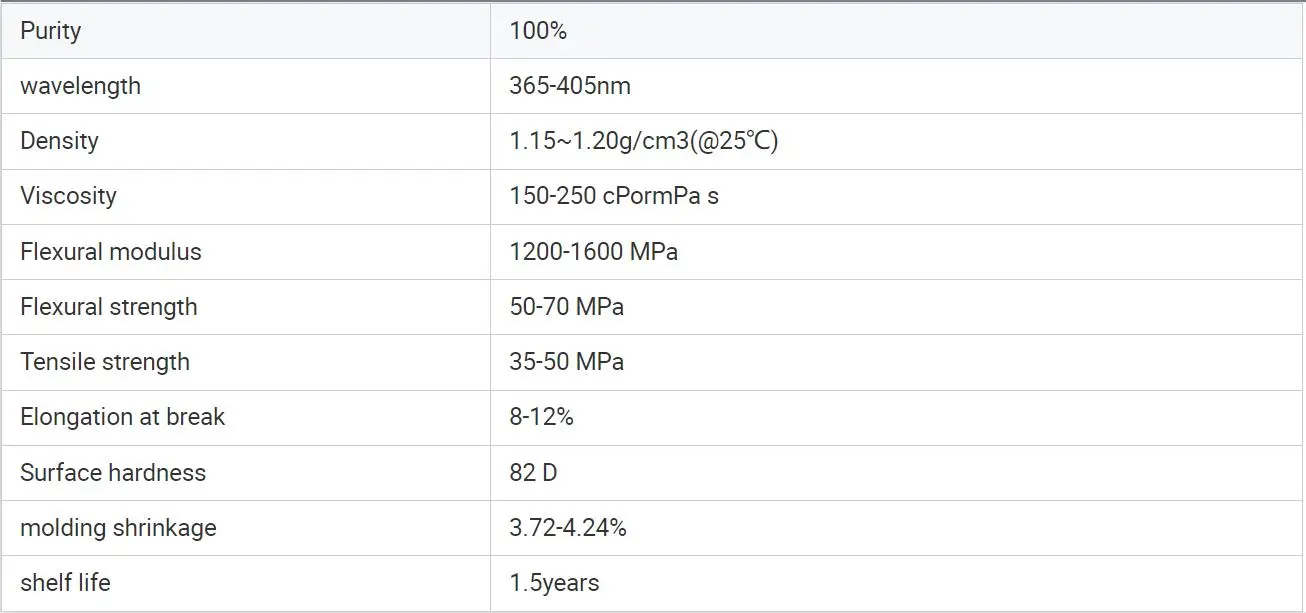
Task: Click the 100% purity value
Action: tap(538, 31)
